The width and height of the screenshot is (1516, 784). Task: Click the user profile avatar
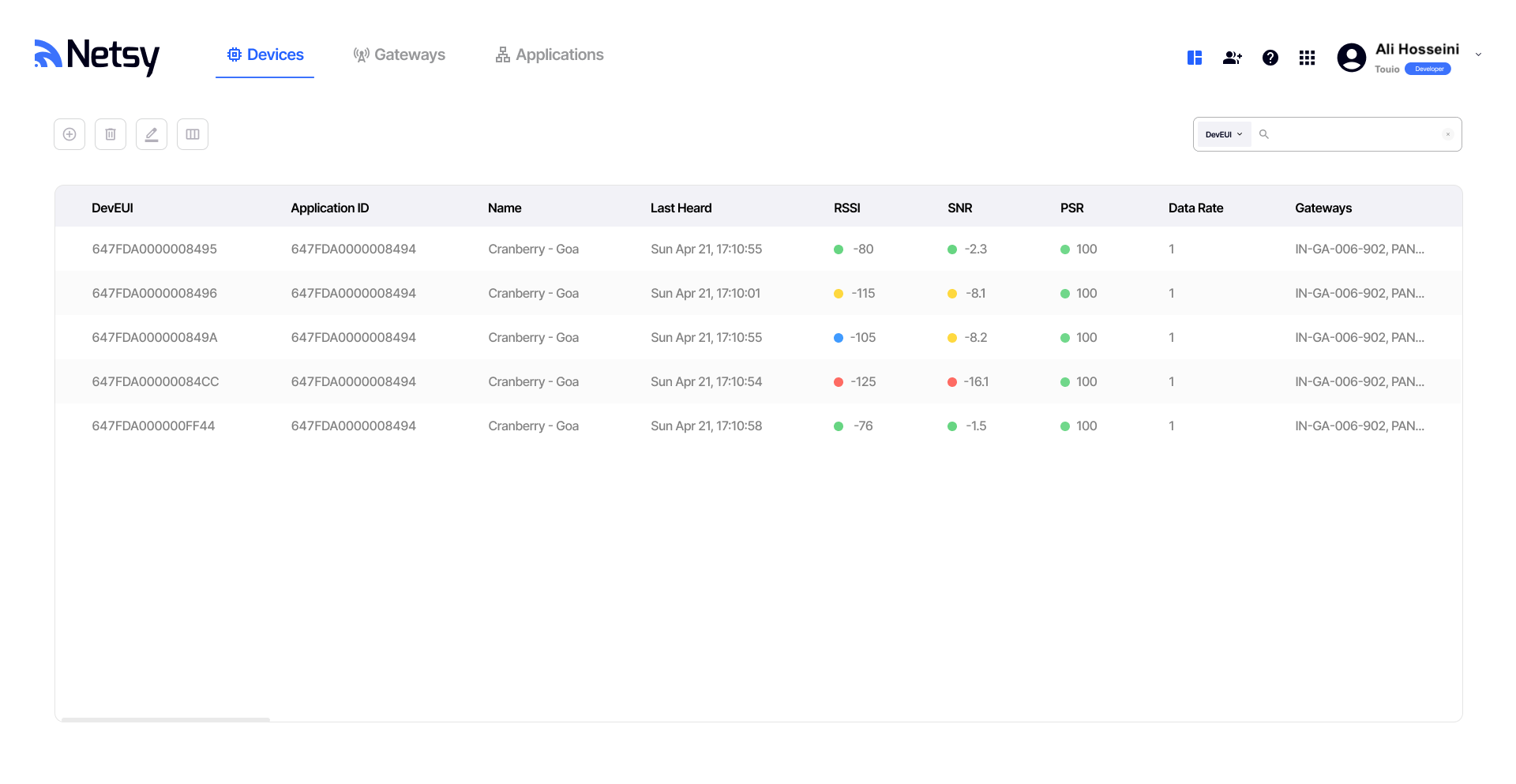1351,58
